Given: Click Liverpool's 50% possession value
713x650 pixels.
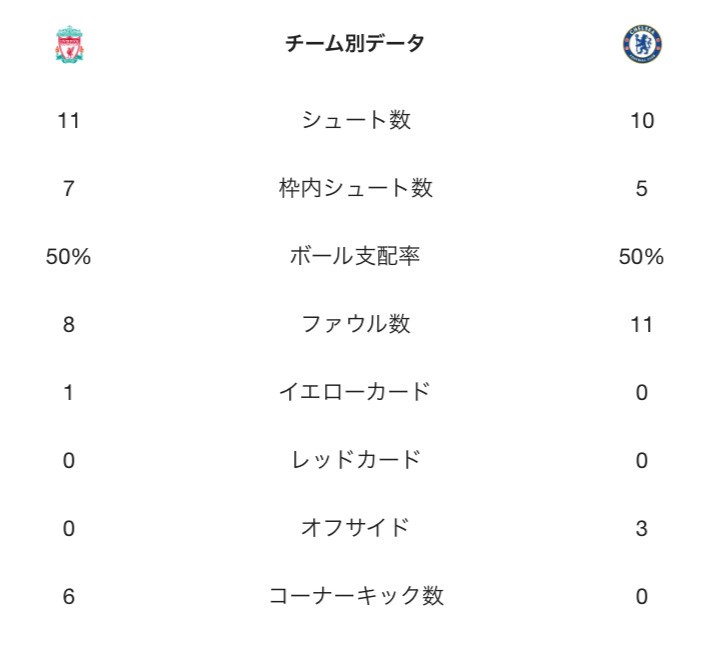Looking at the screenshot, I should pyautogui.click(x=69, y=257).
